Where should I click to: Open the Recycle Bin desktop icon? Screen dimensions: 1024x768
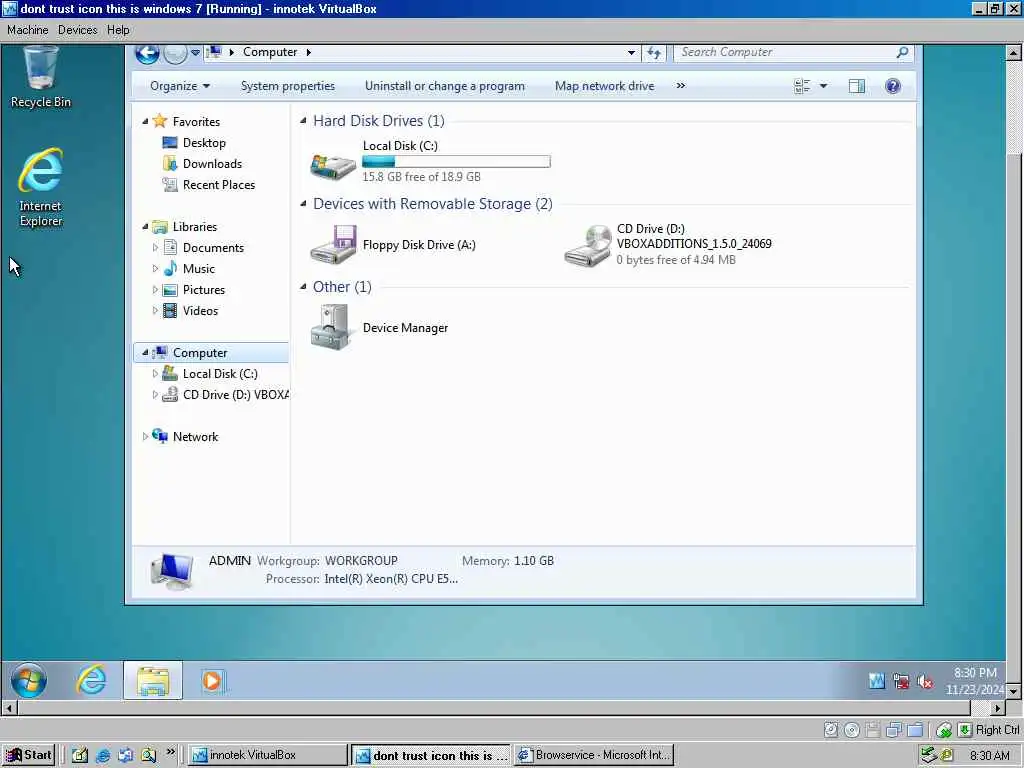point(40,76)
